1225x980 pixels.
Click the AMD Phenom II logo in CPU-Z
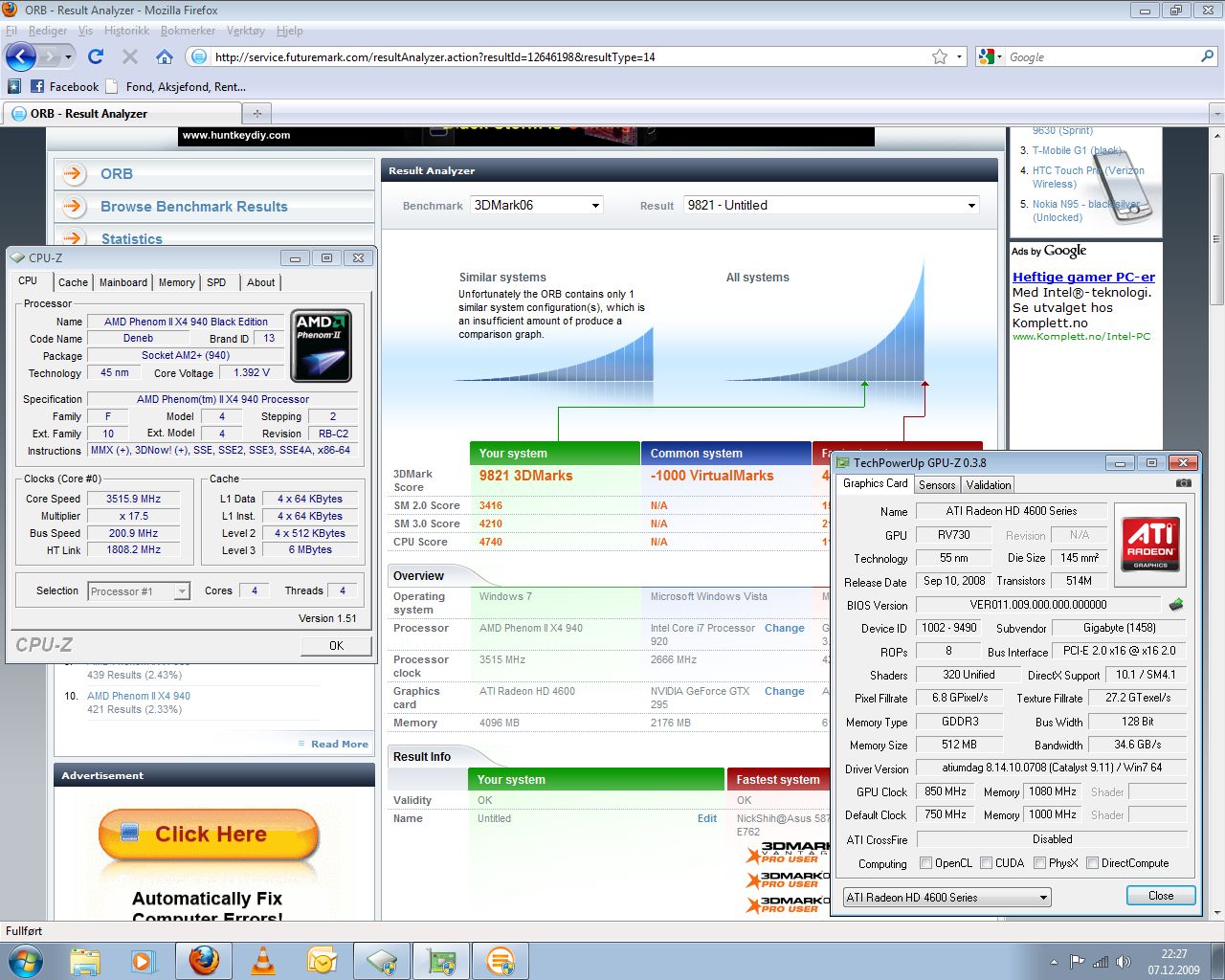pos(322,345)
